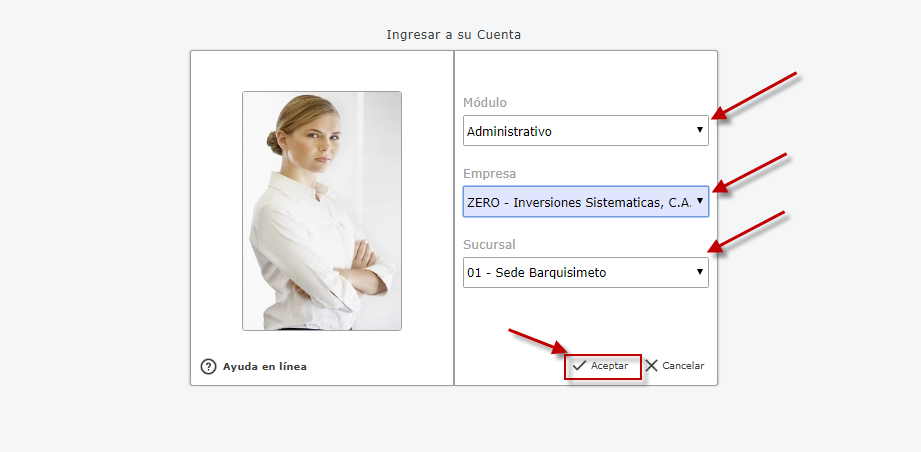
Task: Click the red arrow pointing at Sucursal dropdown
Action: click(748, 232)
